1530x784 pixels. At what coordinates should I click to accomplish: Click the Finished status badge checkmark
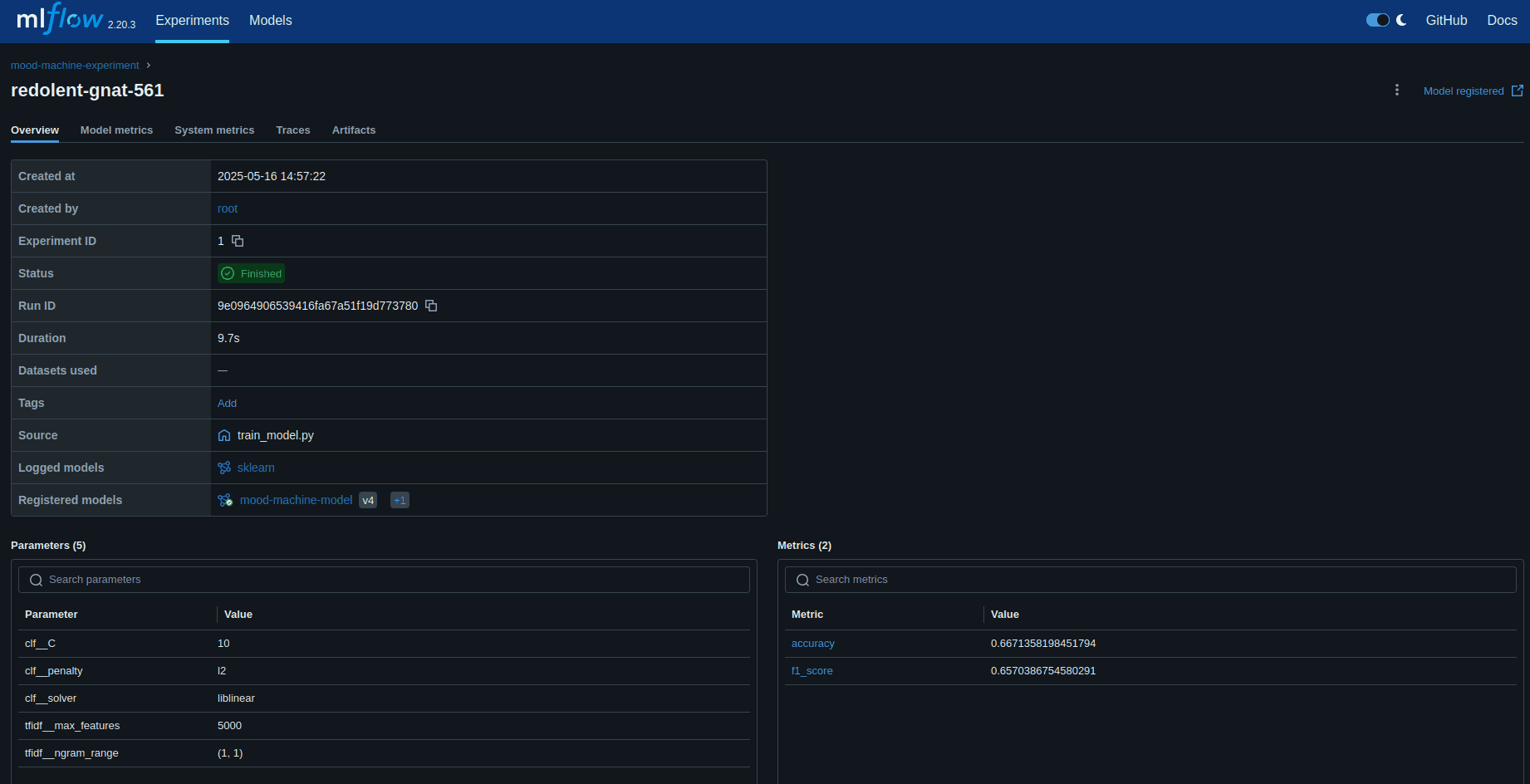(228, 273)
